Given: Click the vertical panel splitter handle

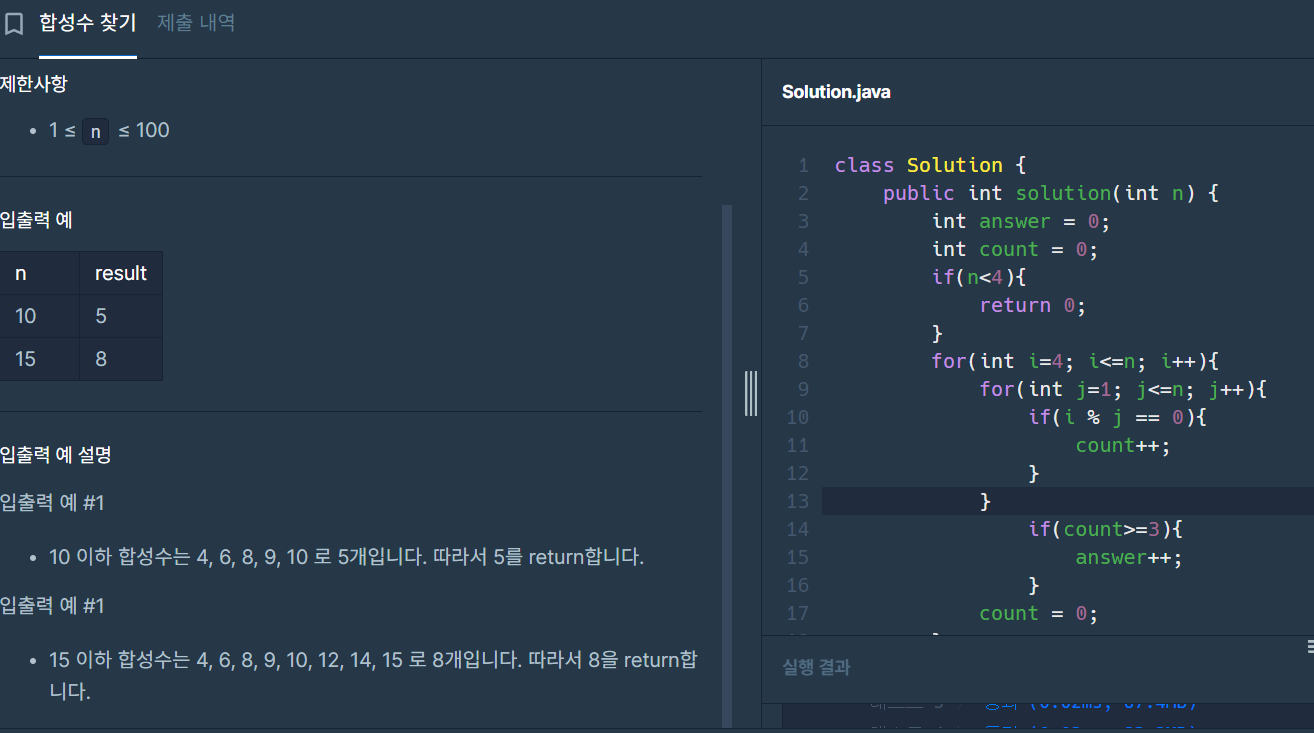Looking at the screenshot, I should point(751,393).
